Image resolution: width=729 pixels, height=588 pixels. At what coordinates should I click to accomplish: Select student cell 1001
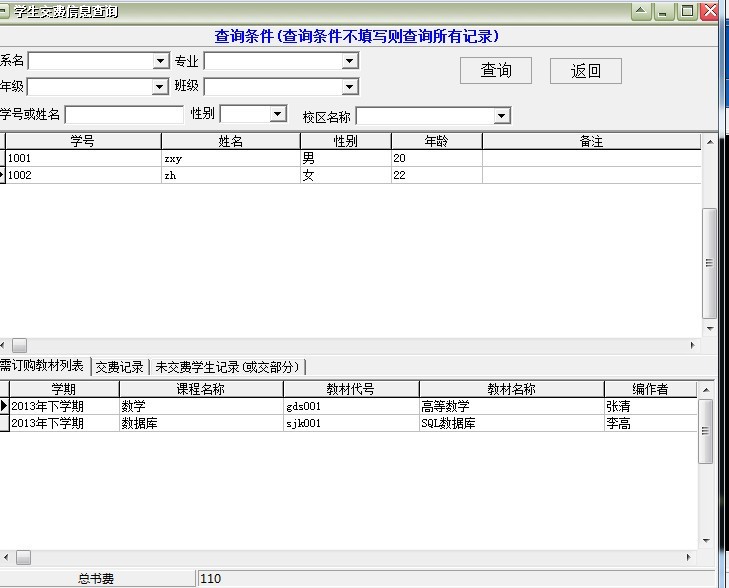point(83,159)
